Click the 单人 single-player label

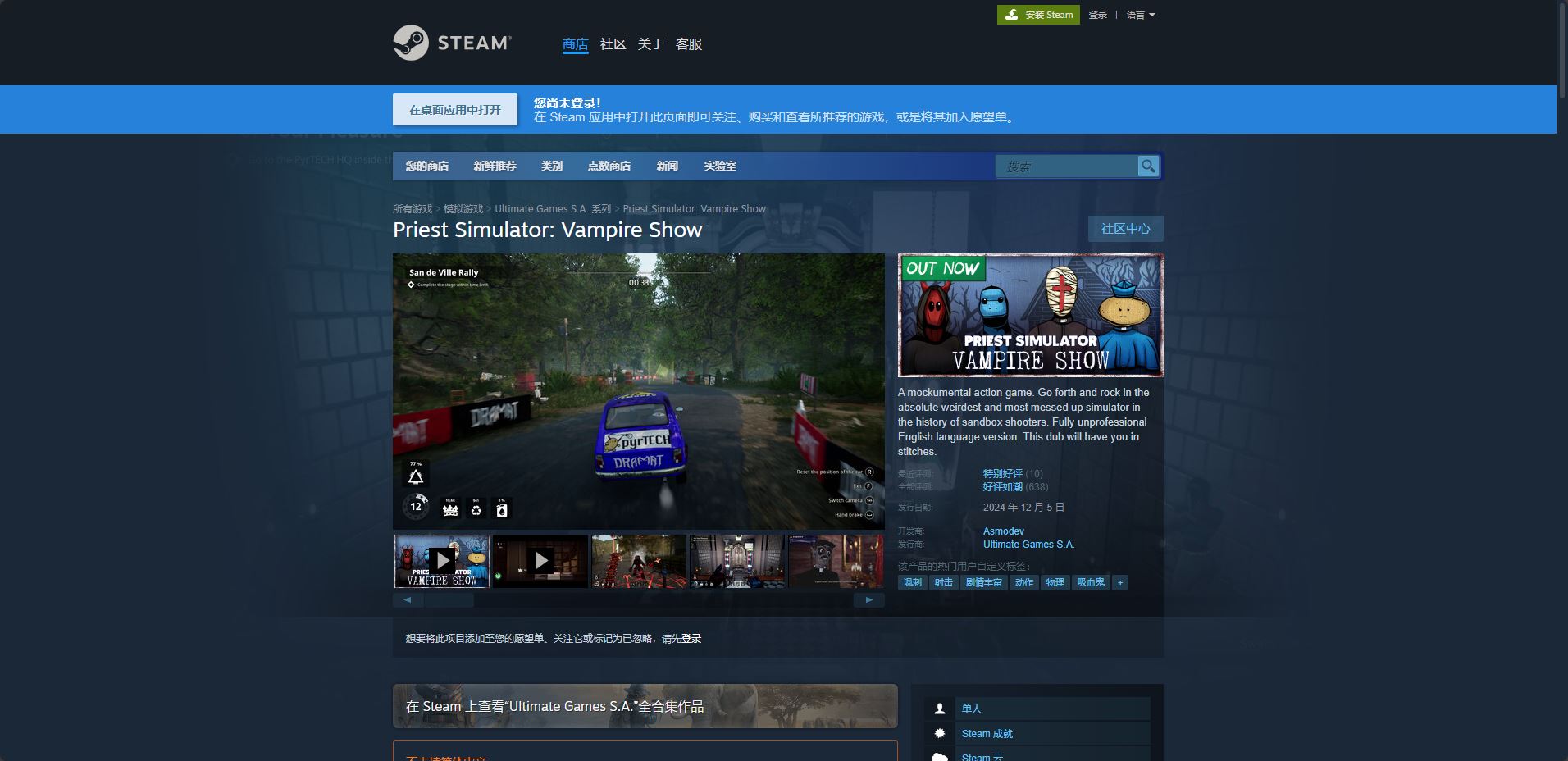tap(972, 709)
